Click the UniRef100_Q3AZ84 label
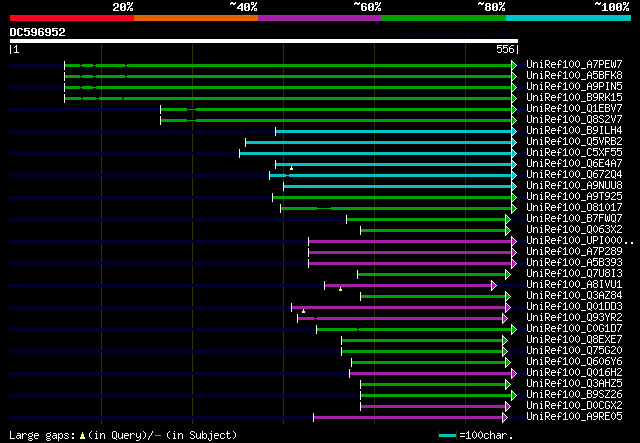This screenshot has width=640, height=443. click(574, 296)
